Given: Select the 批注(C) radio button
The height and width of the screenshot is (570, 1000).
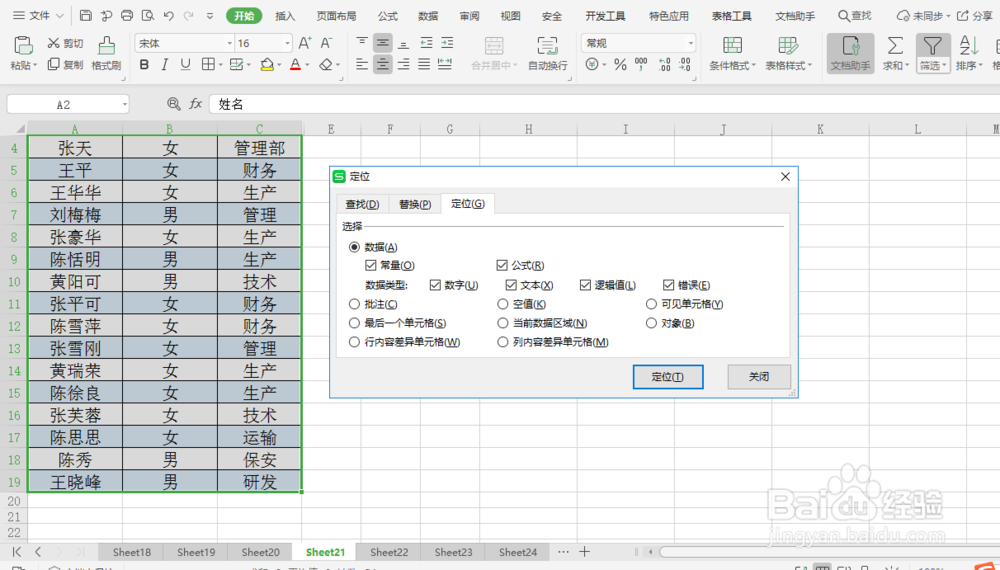Looking at the screenshot, I should point(354,304).
